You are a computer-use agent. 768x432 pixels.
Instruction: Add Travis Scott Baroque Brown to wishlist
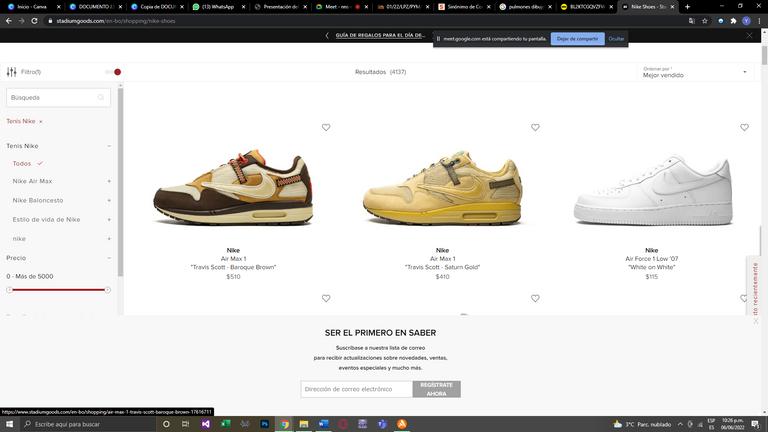(326, 127)
